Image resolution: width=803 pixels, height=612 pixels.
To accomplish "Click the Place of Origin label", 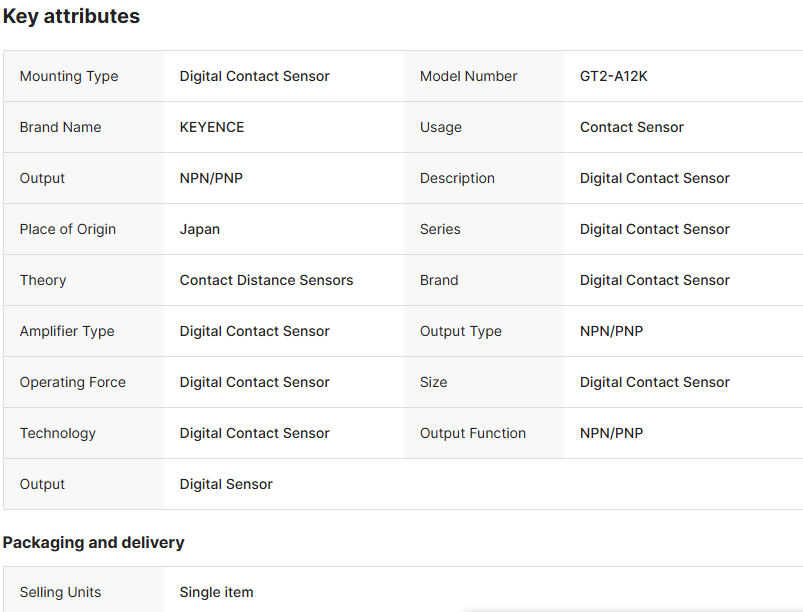I will coord(67,229).
